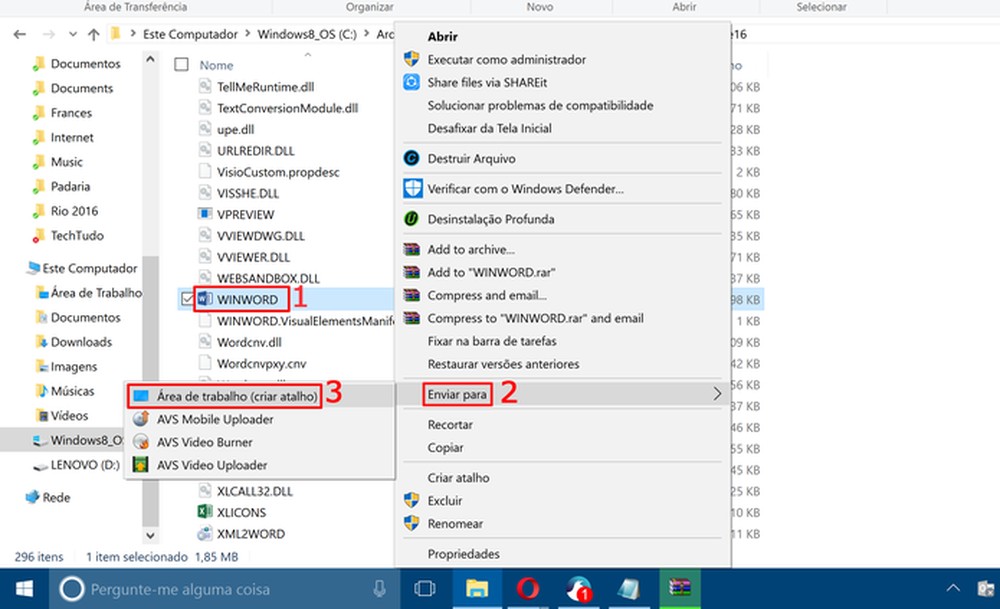Expand the Enviar para submenu arrow
Screen dimensions: 1000x609
[717, 394]
